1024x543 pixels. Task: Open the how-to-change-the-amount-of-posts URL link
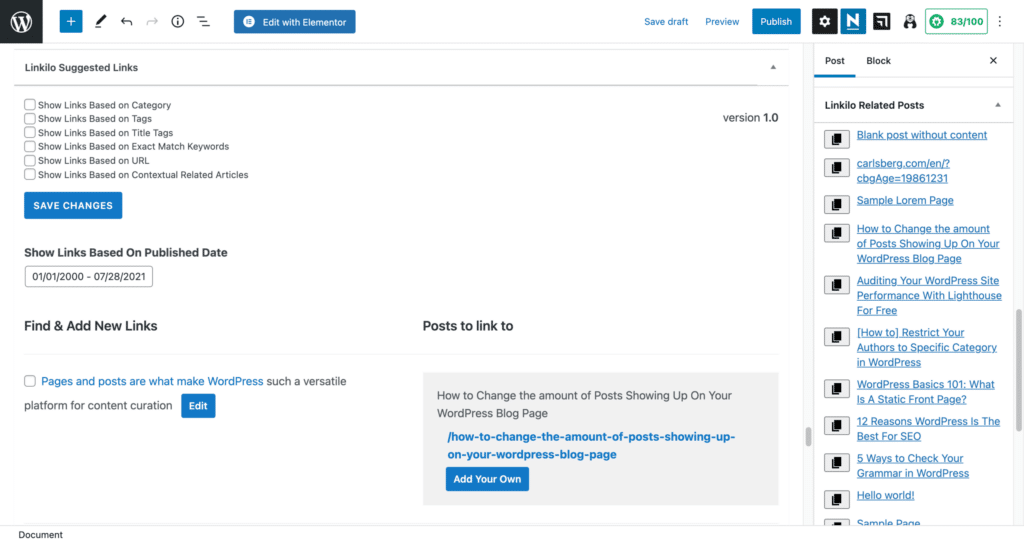(591, 445)
